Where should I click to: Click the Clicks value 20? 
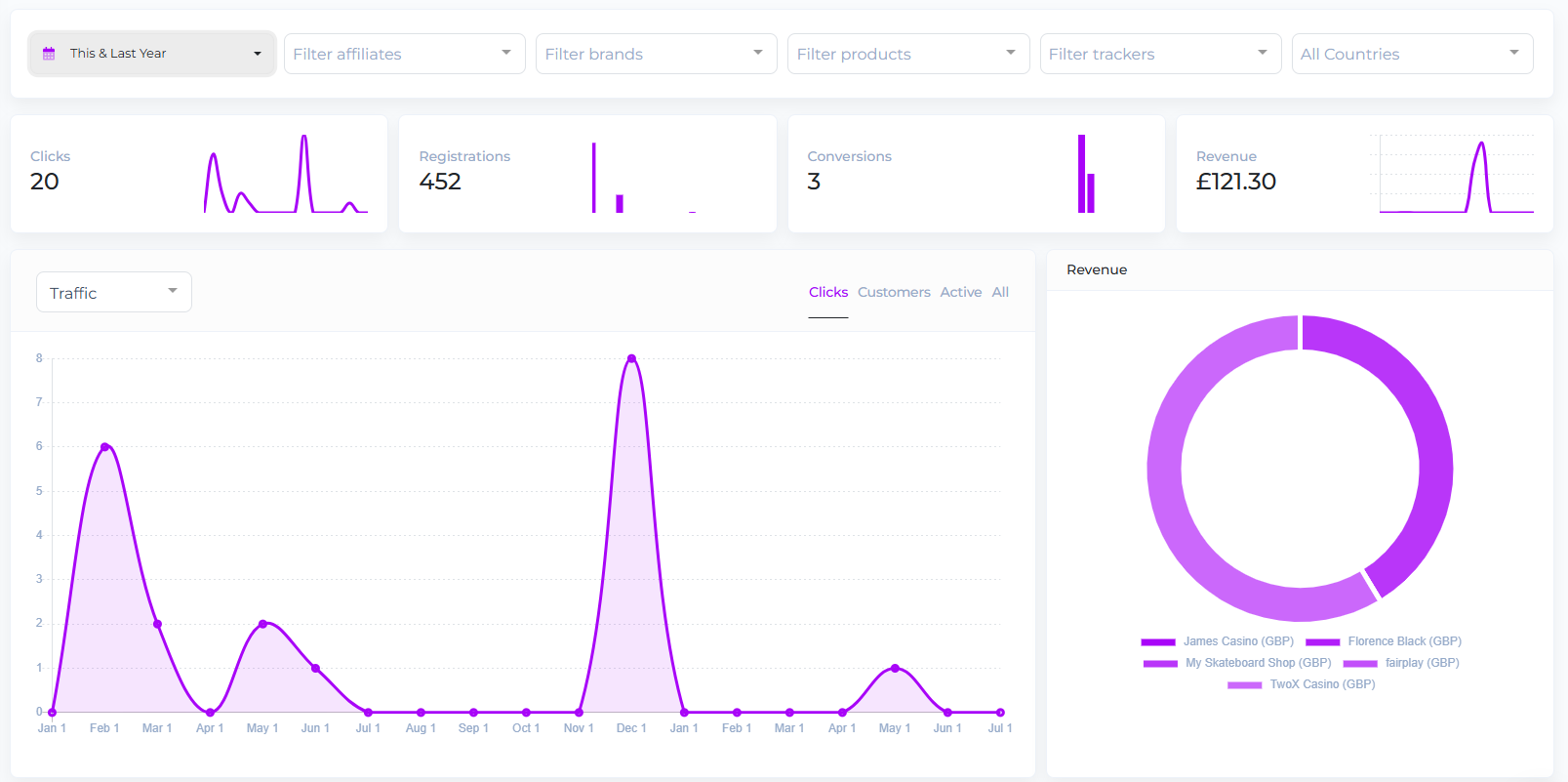pyautogui.click(x=45, y=182)
